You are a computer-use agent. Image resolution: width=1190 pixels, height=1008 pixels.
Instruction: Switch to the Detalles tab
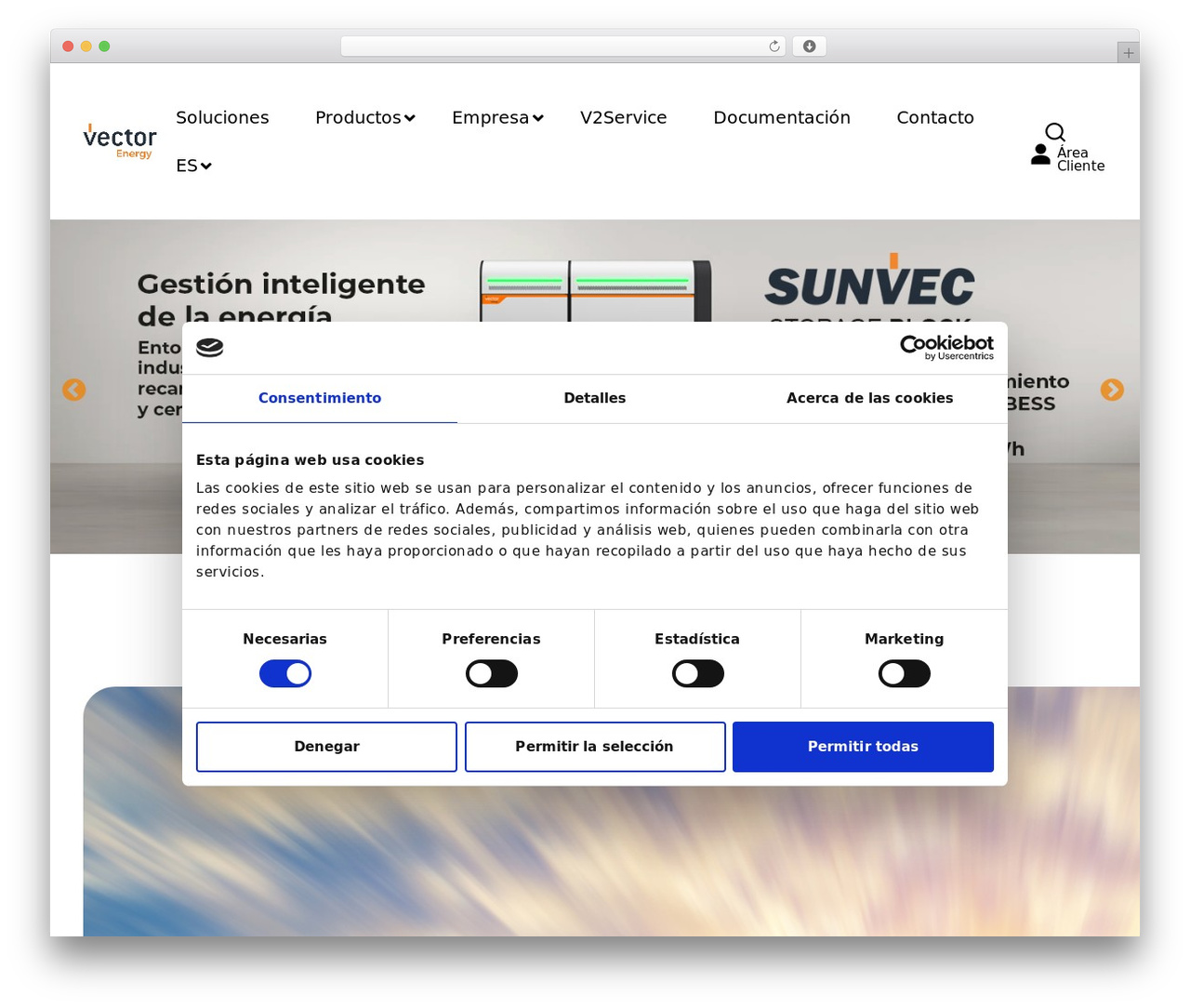(595, 398)
